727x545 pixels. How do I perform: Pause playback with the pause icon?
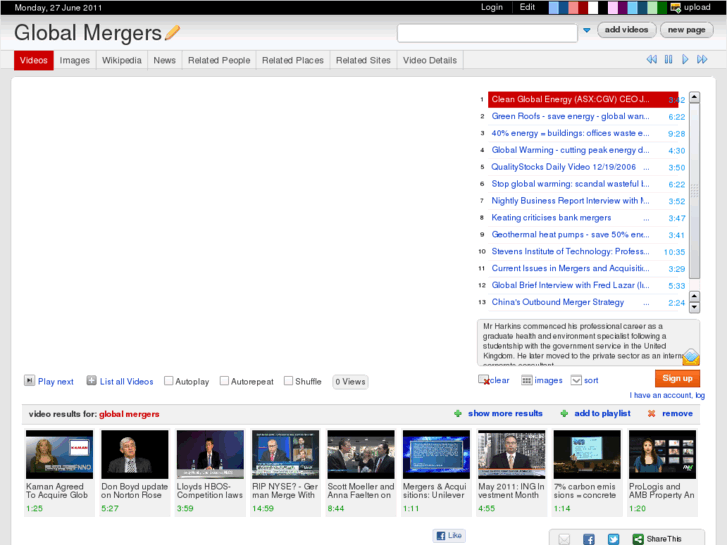[669, 59]
